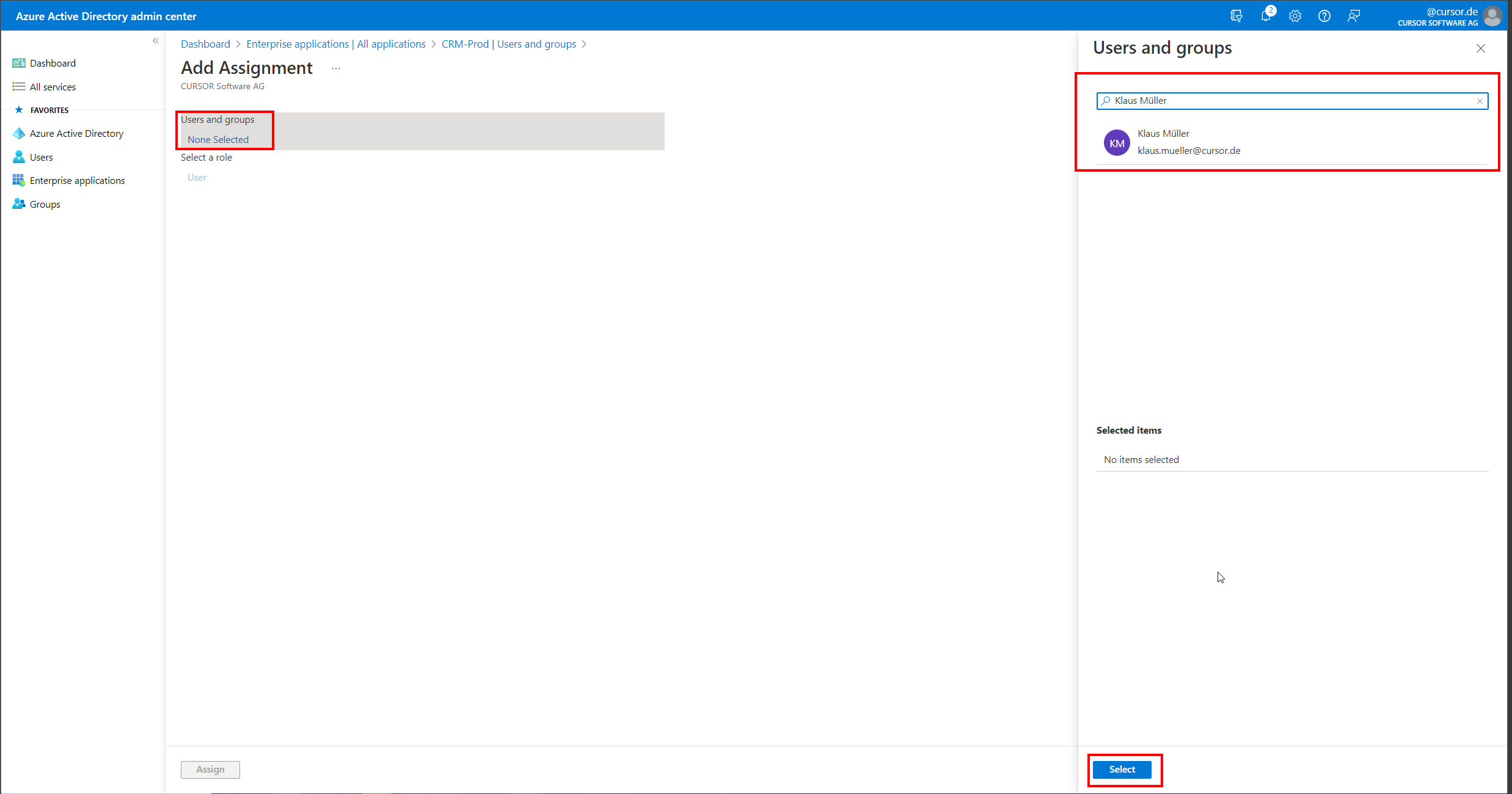Open the Settings gear icon
1512x794 pixels.
coord(1295,16)
